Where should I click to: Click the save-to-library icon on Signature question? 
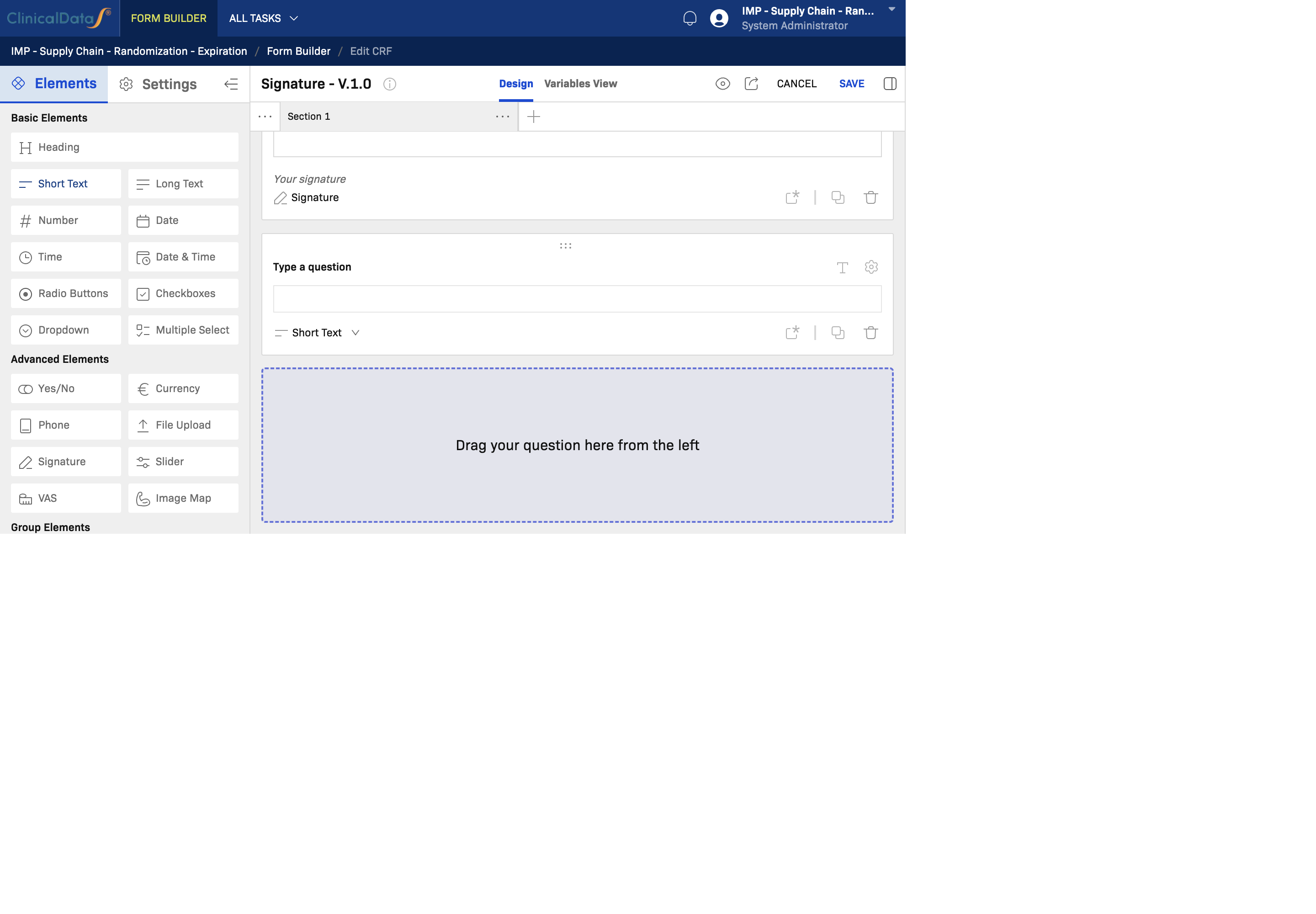[x=793, y=197]
